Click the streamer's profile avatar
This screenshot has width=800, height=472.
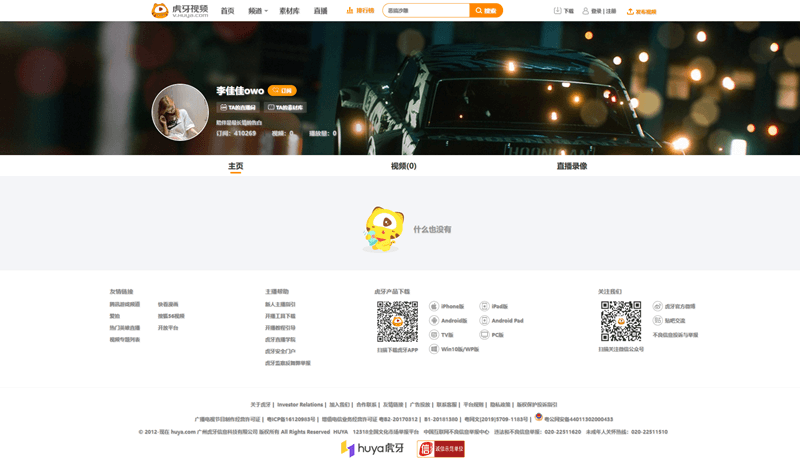tap(180, 112)
